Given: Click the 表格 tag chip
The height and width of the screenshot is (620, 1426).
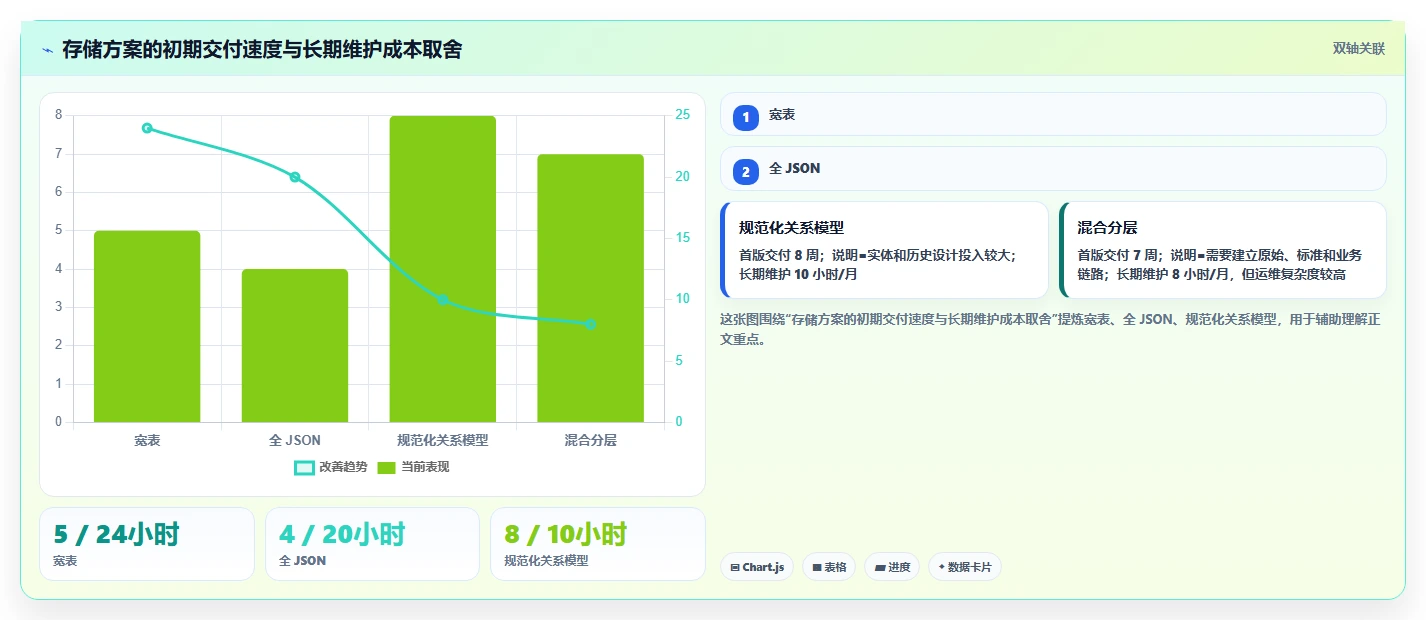Looking at the screenshot, I should tap(829, 567).
